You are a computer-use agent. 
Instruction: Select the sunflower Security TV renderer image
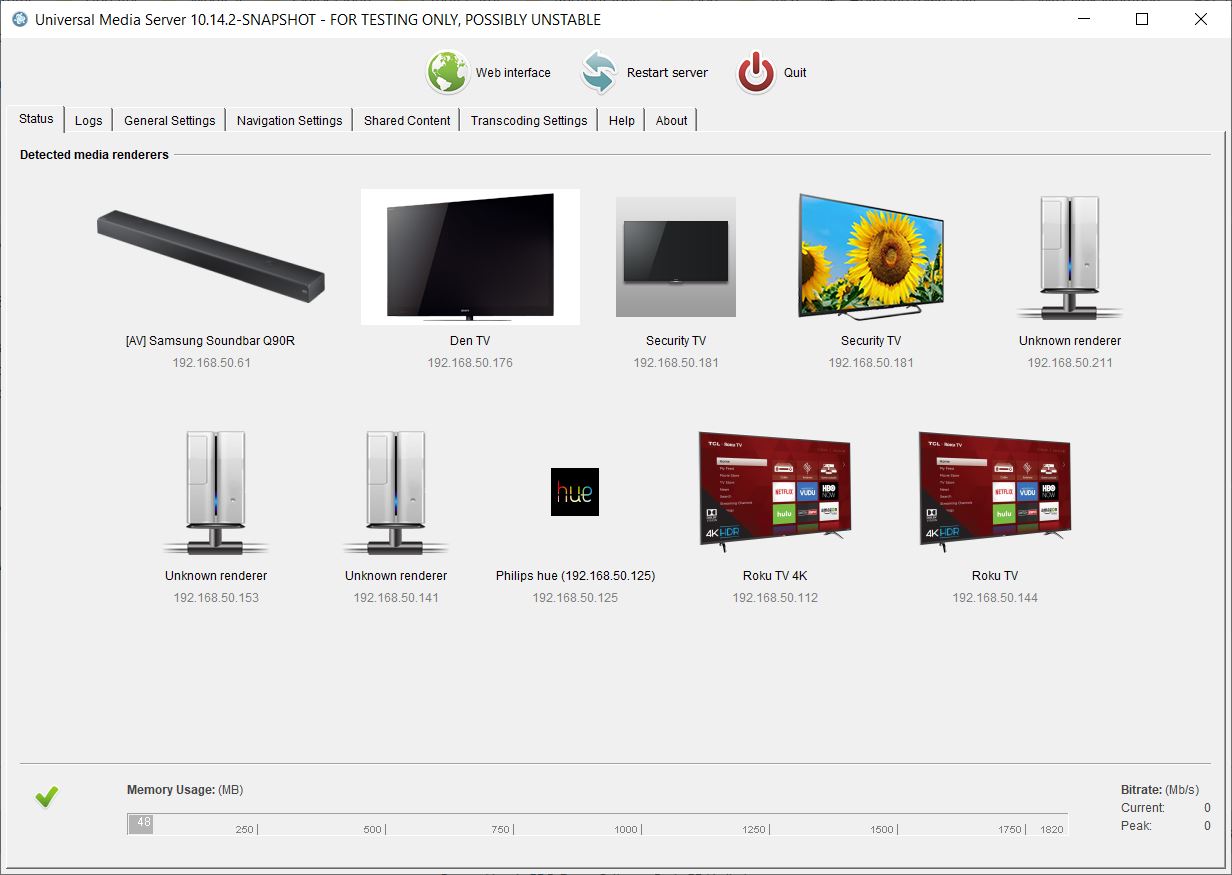pos(871,257)
